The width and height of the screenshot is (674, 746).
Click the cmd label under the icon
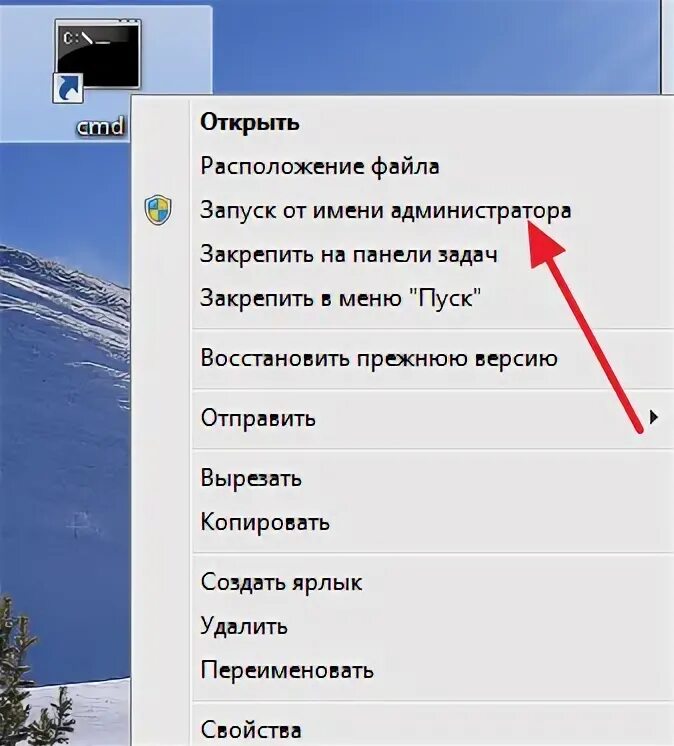click(100, 127)
